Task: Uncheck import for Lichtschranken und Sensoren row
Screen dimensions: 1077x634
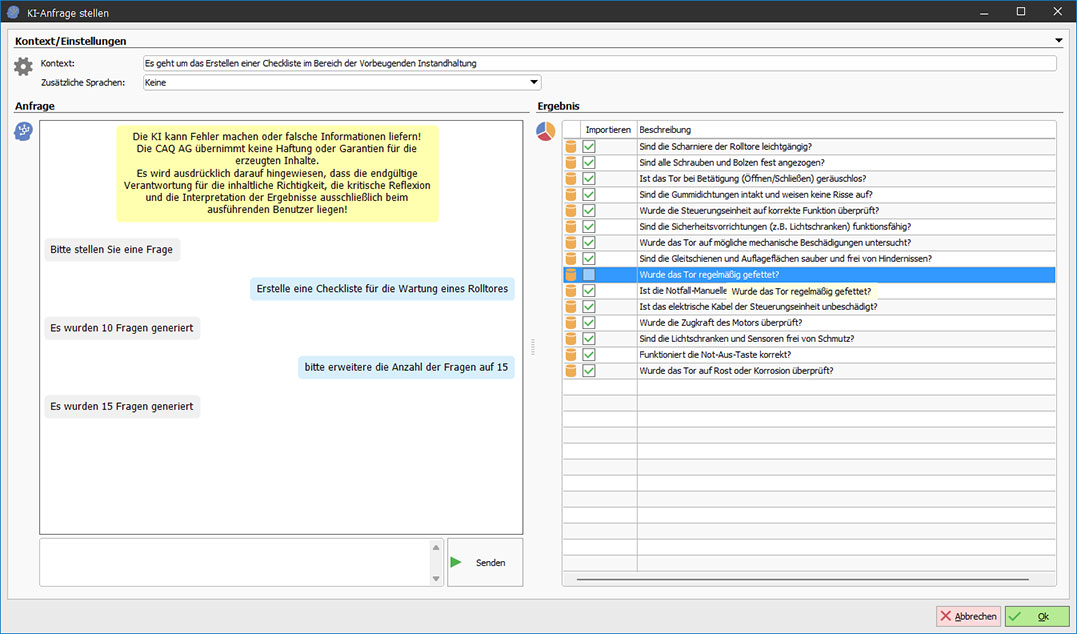Action: [x=590, y=339]
